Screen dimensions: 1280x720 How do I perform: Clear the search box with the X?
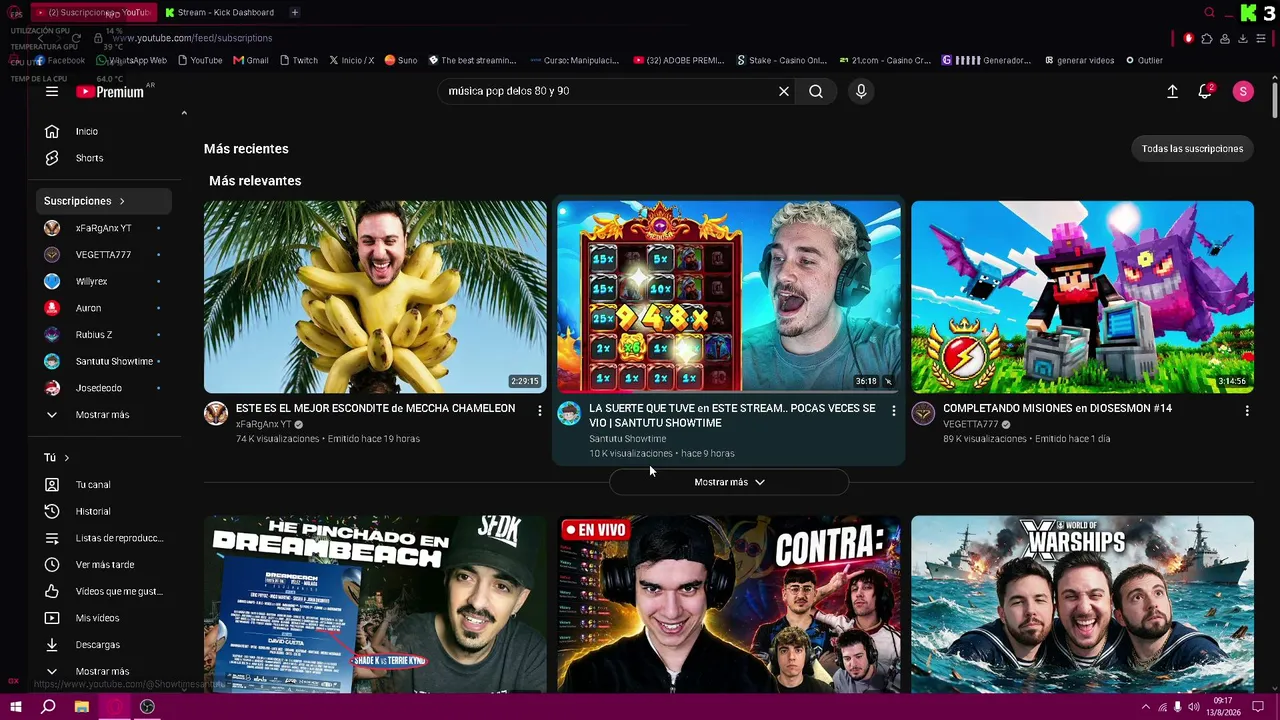(784, 91)
